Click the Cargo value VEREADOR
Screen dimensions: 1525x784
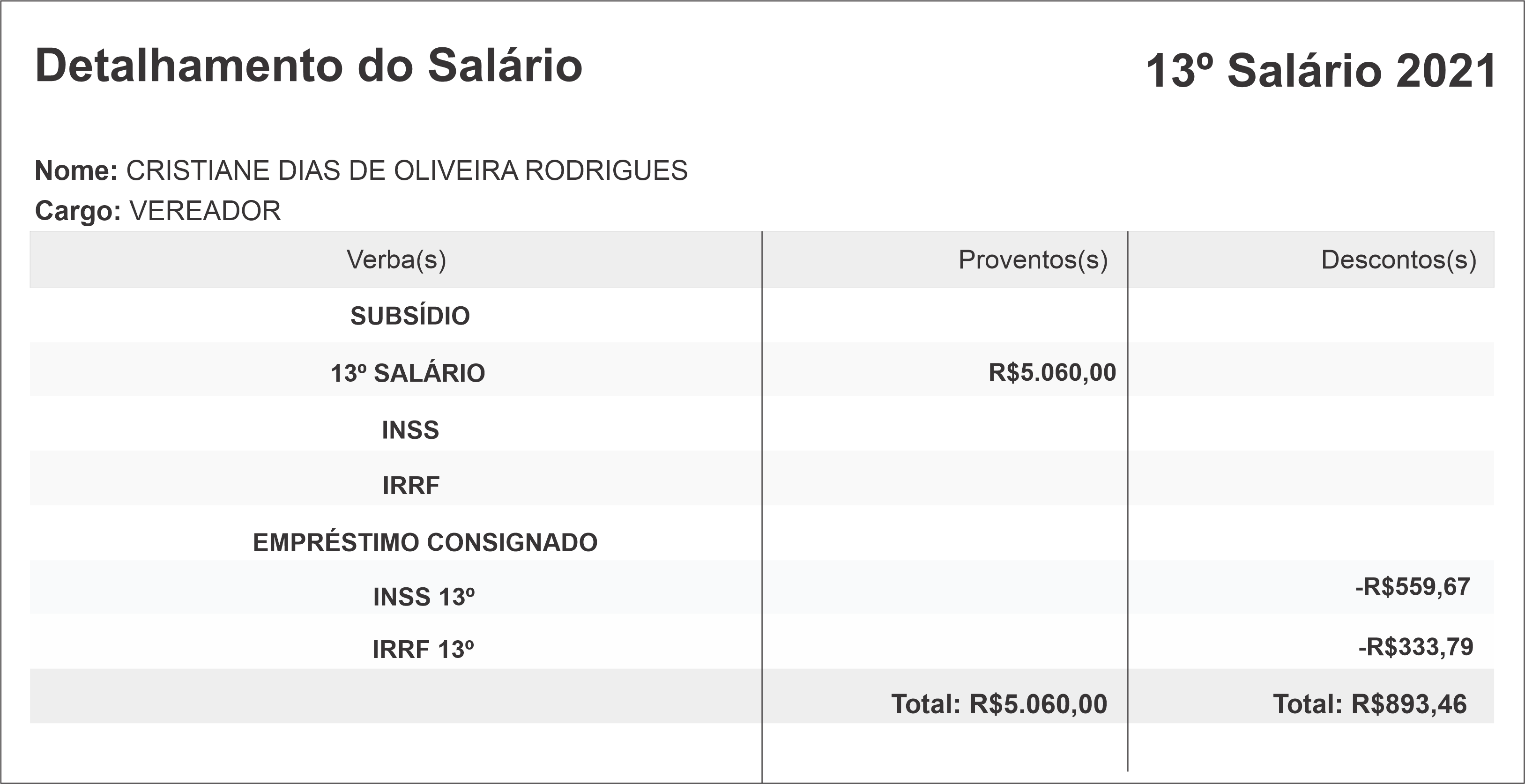coord(205,211)
